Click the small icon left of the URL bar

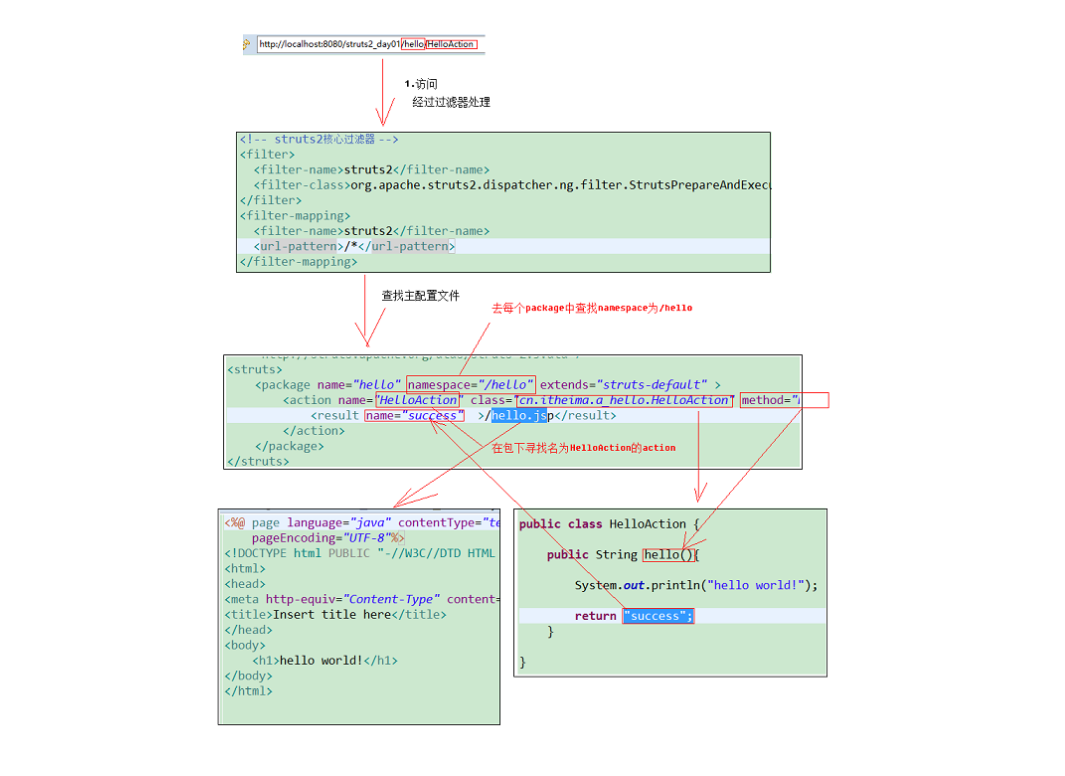[x=247, y=44]
